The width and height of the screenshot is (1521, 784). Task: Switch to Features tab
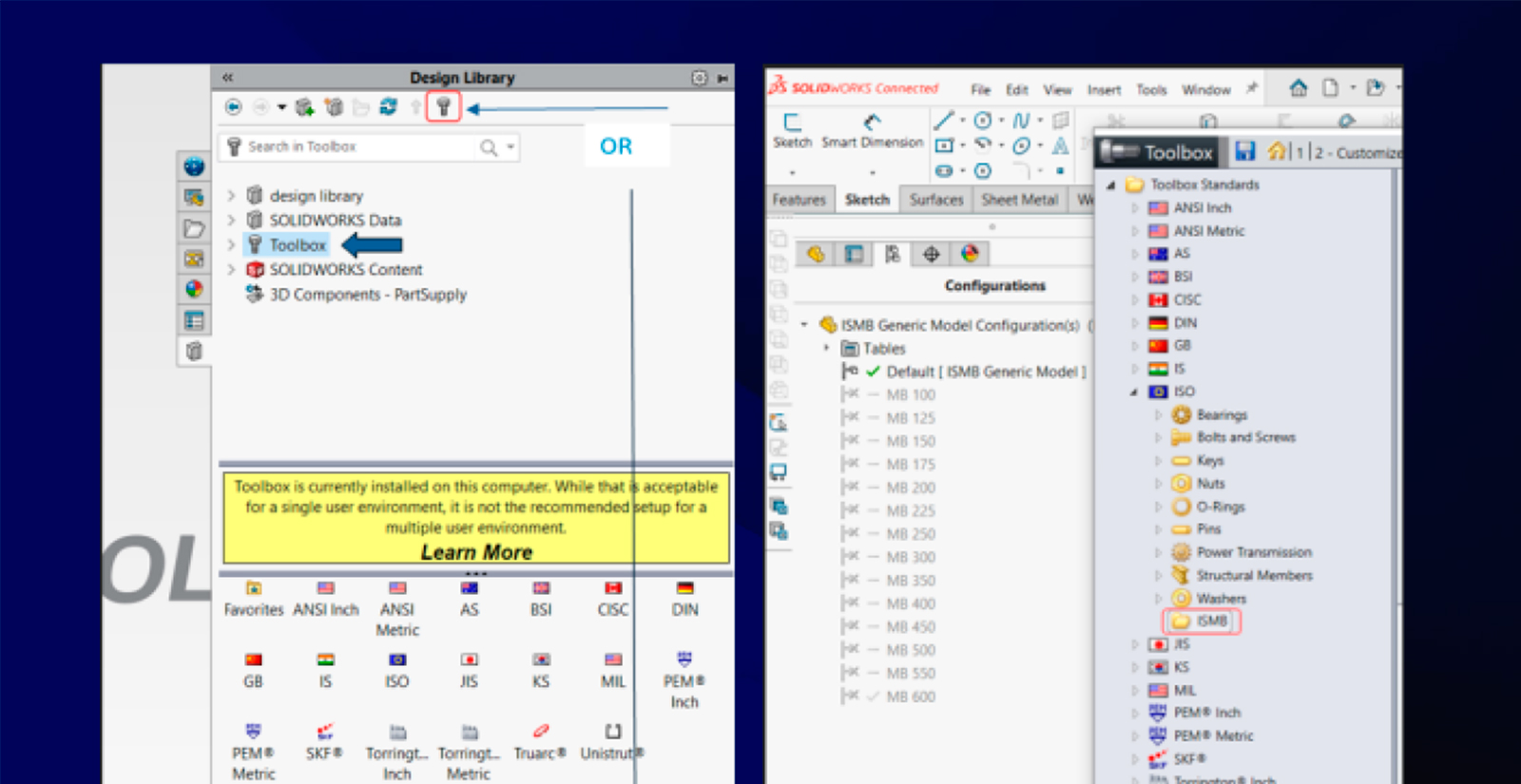tap(799, 200)
